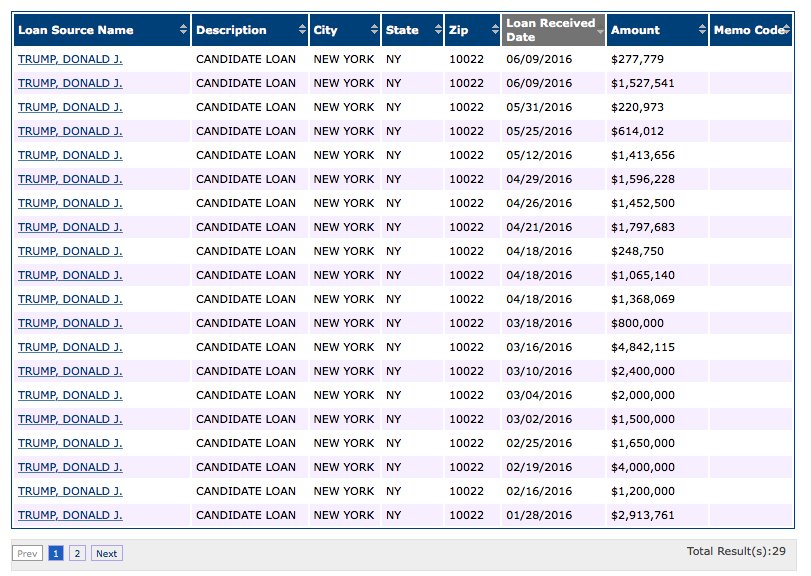Screen dimensions: 811x576
Task: Open TRUMP, DONALD J. link for $248,750 loan
Action: coord(70,251)
